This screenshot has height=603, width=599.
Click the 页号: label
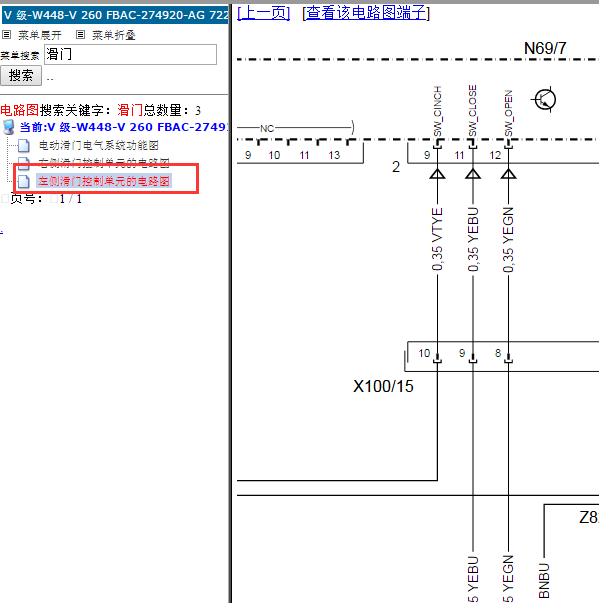pos(26,199)
